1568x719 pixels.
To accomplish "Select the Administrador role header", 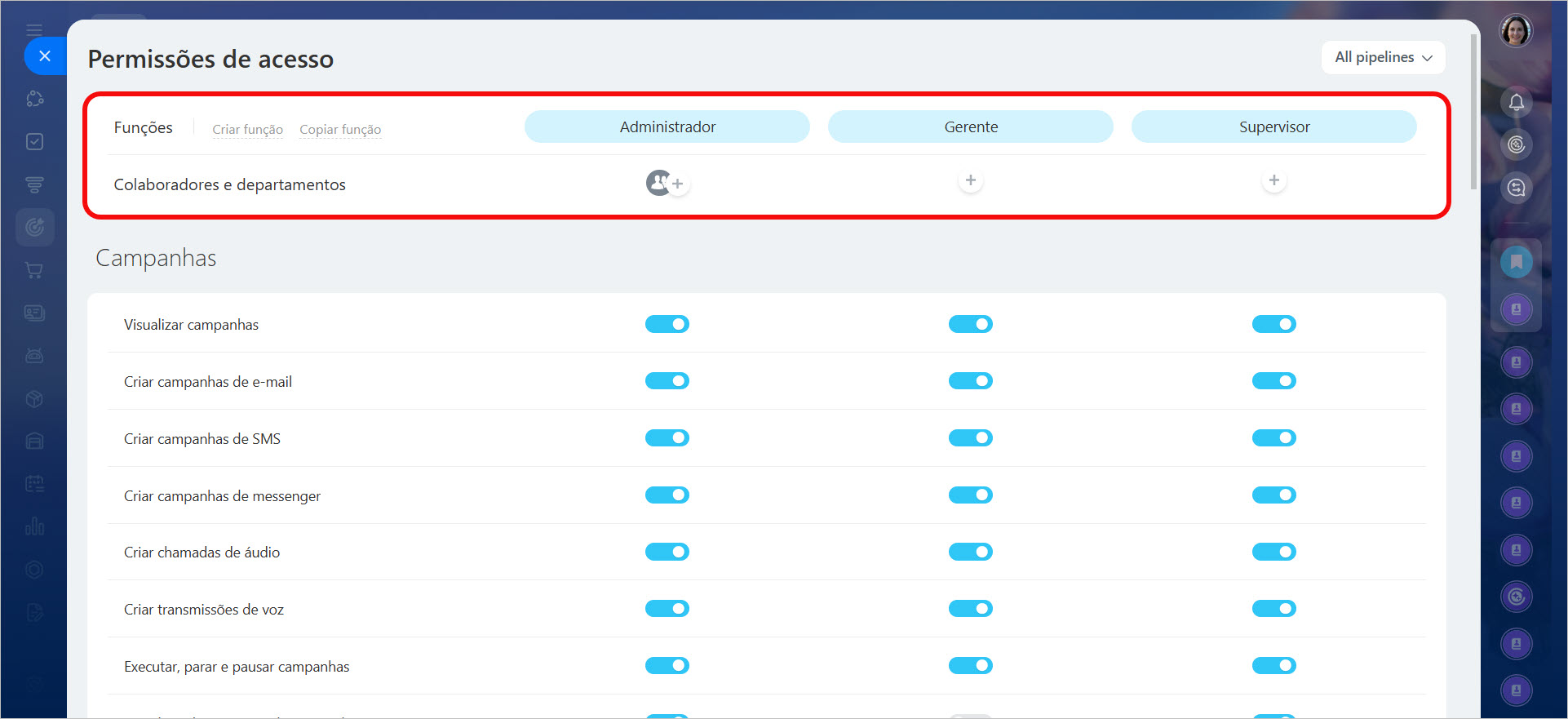I will click(667, 126).
